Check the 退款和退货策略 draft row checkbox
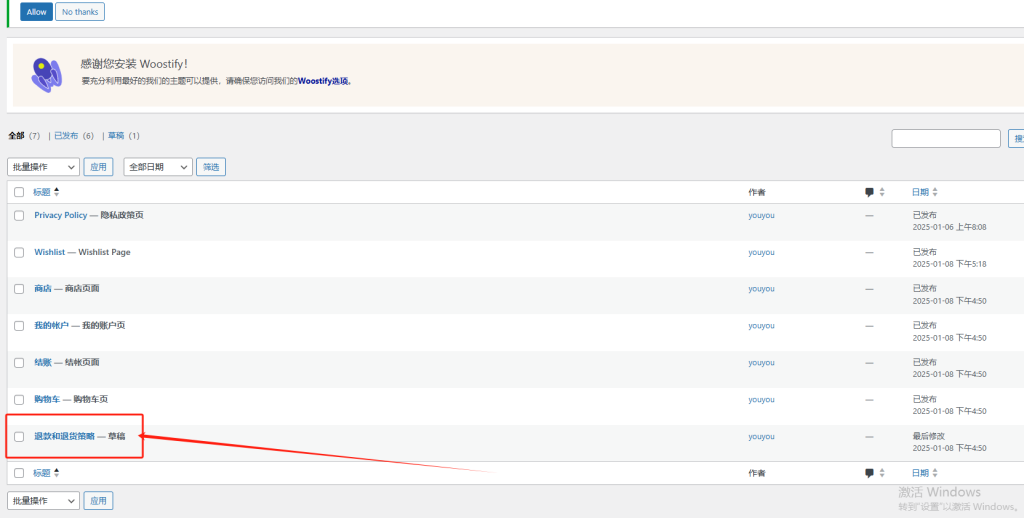 (19, 437)
